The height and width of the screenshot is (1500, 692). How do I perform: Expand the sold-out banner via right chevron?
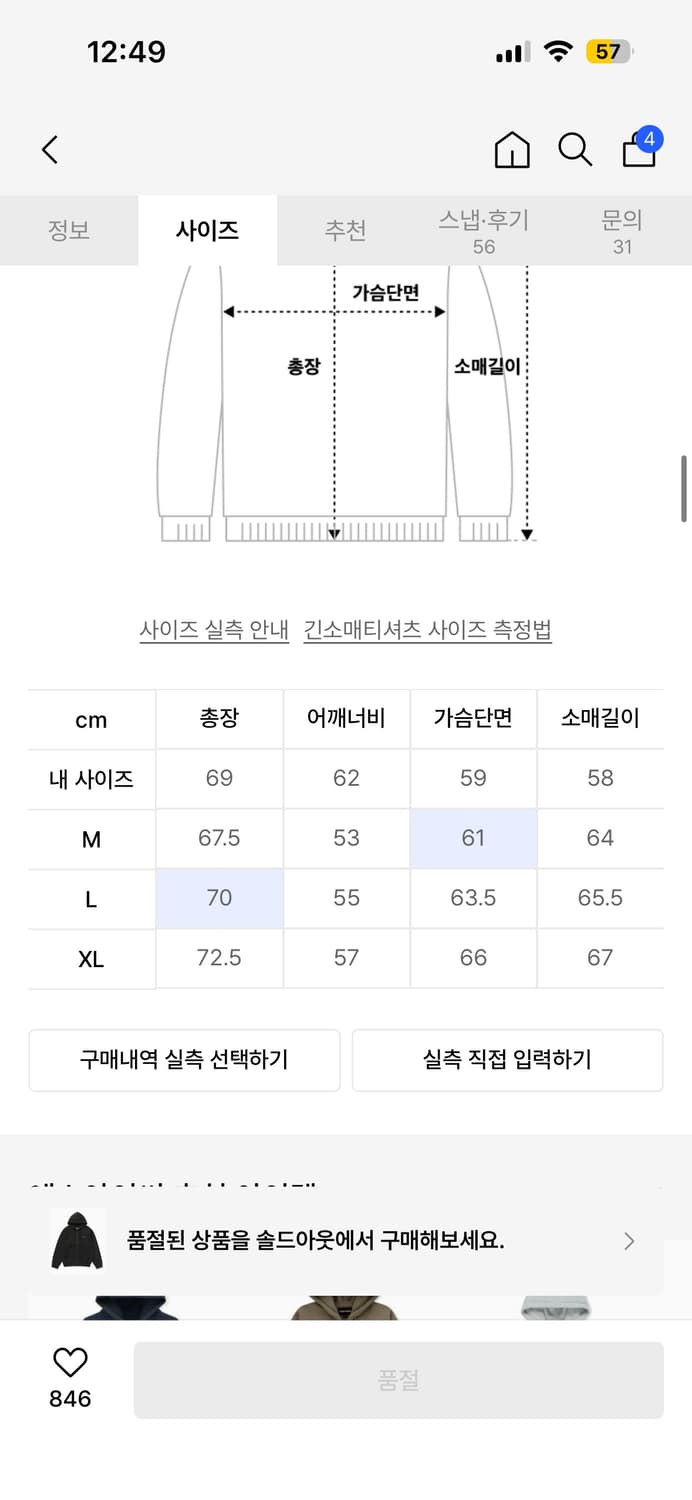[x=629, y=1240]
